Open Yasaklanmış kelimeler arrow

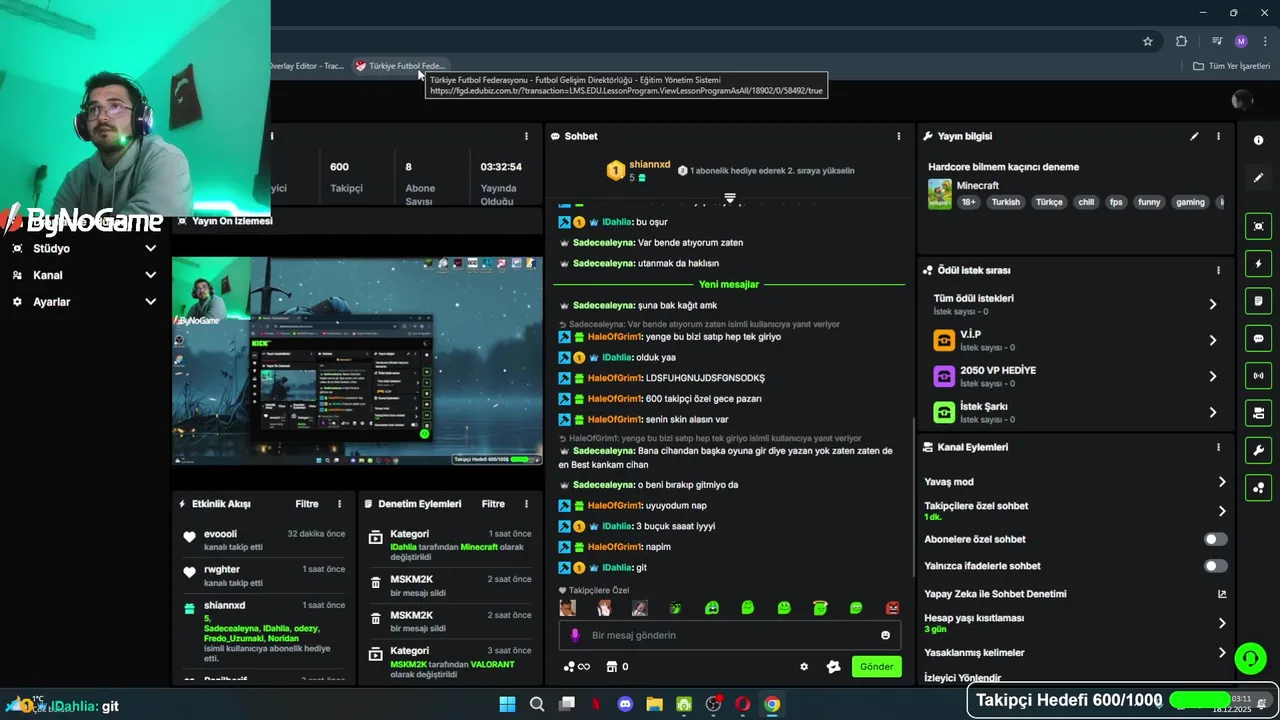coord(1221,653)
